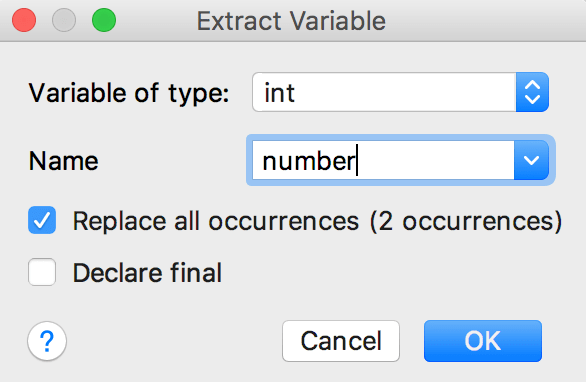Open the 'int' variable type combo box
The width and height of the screenshot is (586, 382).
coord(400,92)
